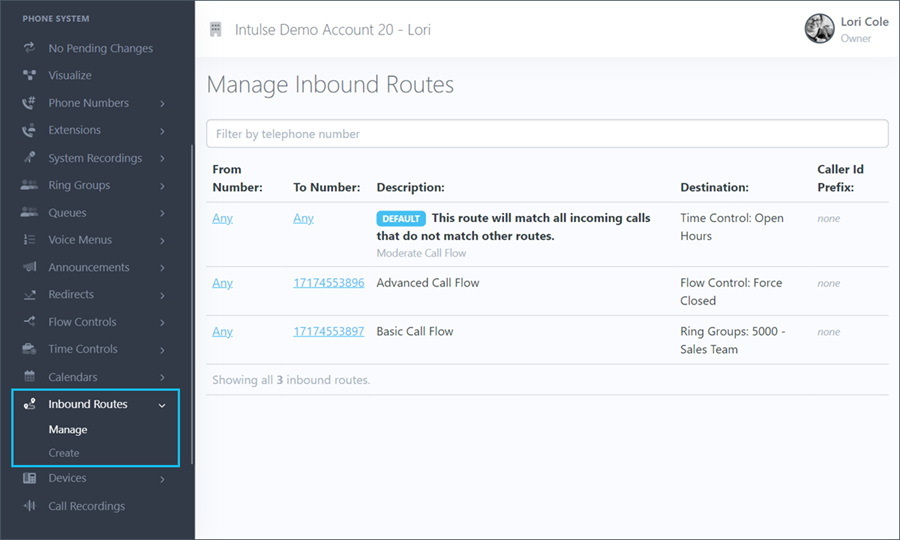900x540 pixels.
Task: Expand the Time Controls chevron
Action: point(162,350)
